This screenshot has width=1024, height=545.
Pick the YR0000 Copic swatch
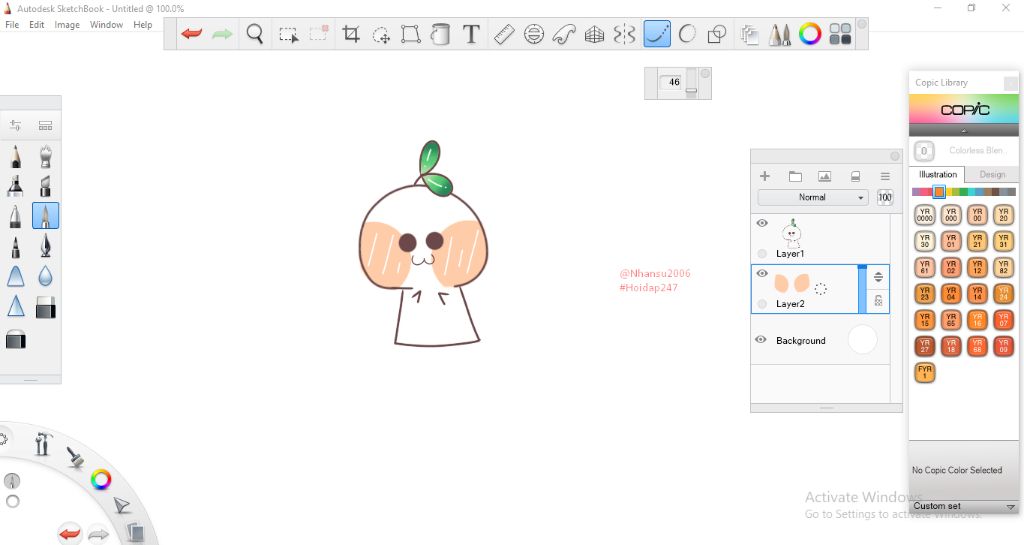(x=925, y=215)
